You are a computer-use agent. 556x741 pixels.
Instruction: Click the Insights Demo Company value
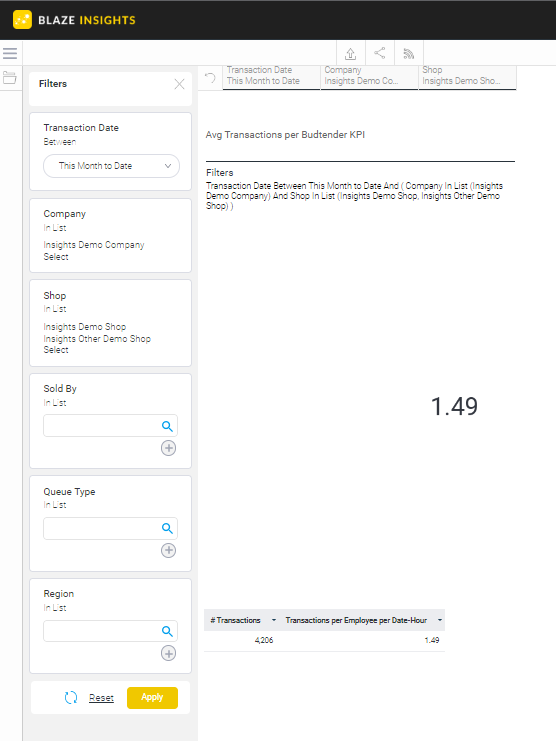click(x=94, y=245)
